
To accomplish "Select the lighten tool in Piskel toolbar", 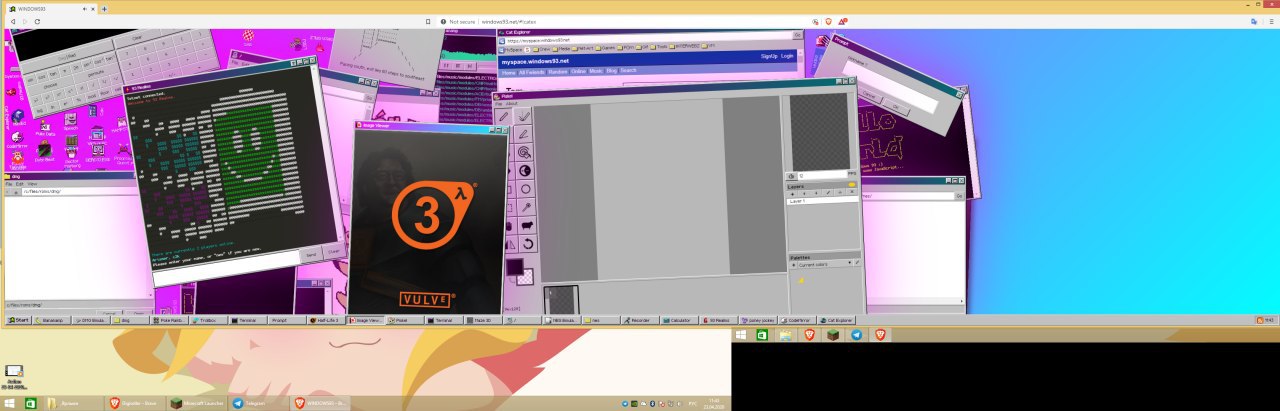I will 525,170.
